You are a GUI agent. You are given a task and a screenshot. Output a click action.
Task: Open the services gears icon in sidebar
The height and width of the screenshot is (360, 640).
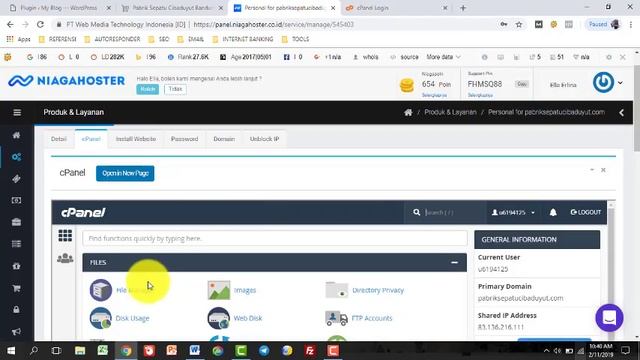click(16, 157)
